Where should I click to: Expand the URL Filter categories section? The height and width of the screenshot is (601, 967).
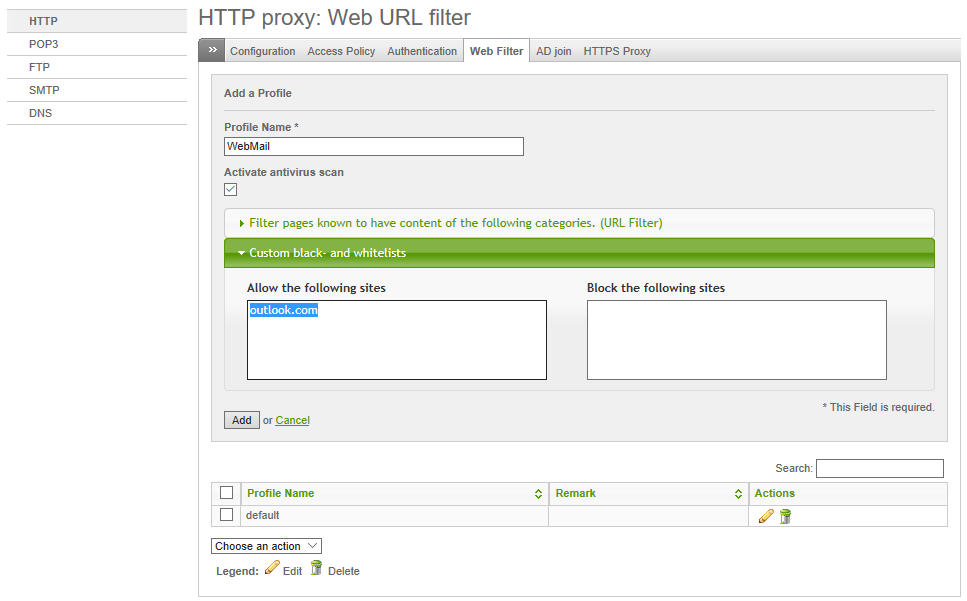pos(455,223)
